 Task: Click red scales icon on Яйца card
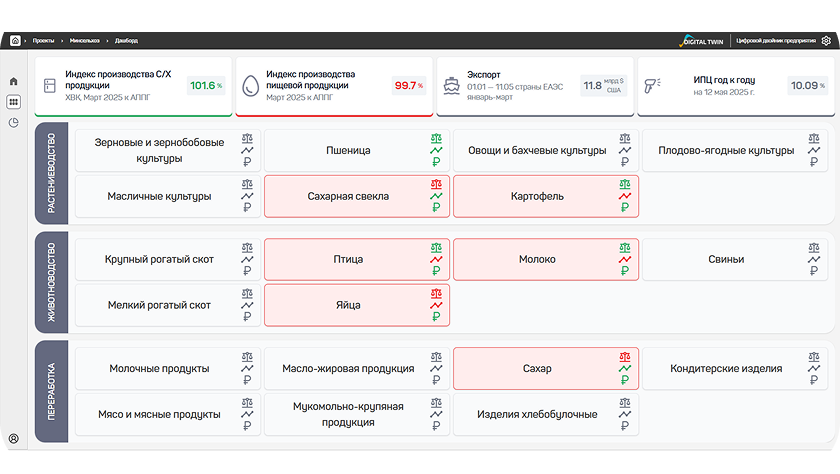click(x=436, y=294)
